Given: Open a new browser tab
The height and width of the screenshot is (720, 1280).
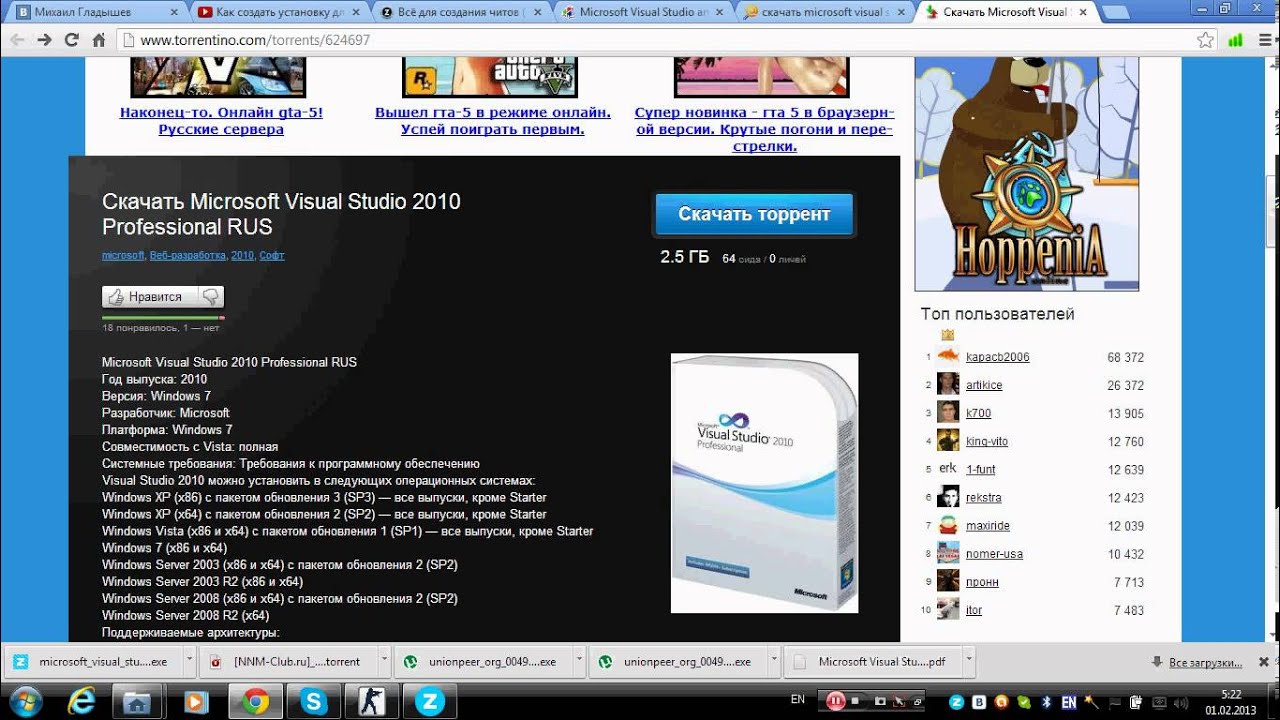Looking at the screenshot, I should [x=1117, y=13].
